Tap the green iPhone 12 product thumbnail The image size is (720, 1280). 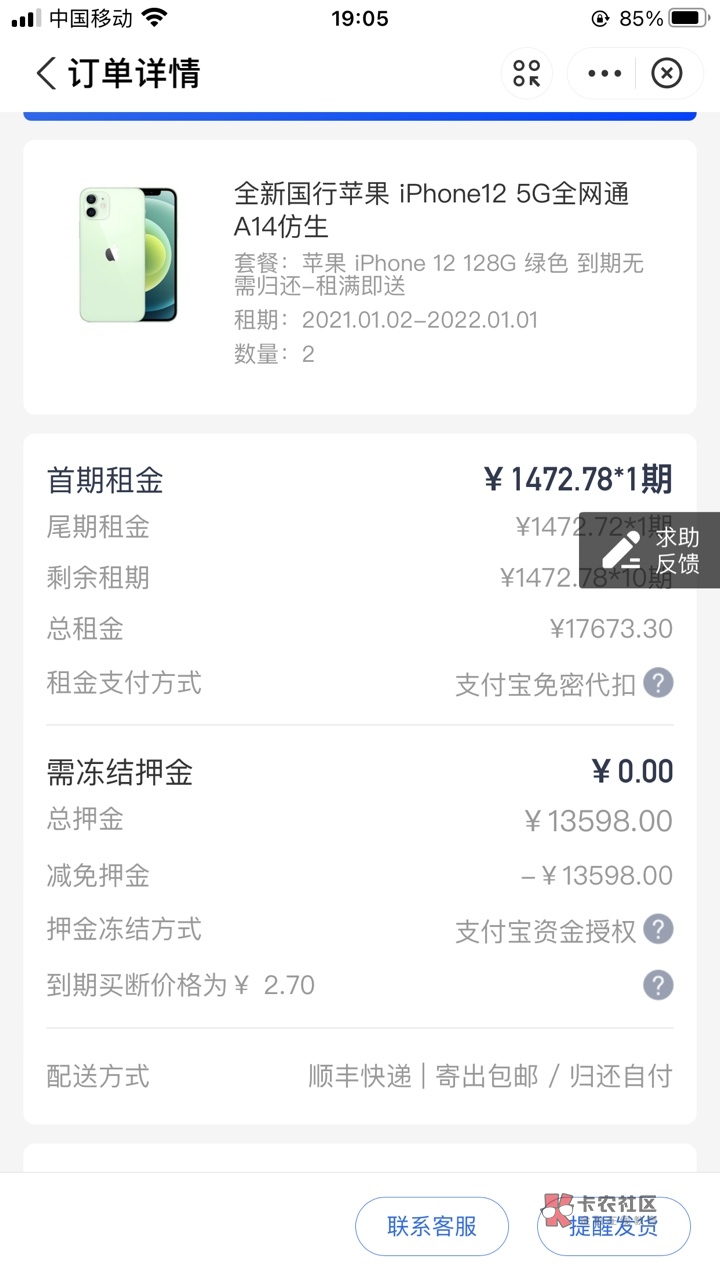point(128,254)
